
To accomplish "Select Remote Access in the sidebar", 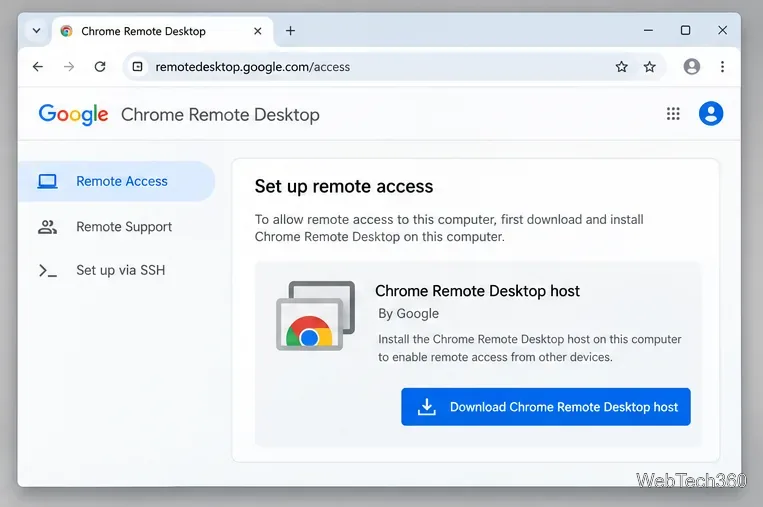I will pos(117,181).
